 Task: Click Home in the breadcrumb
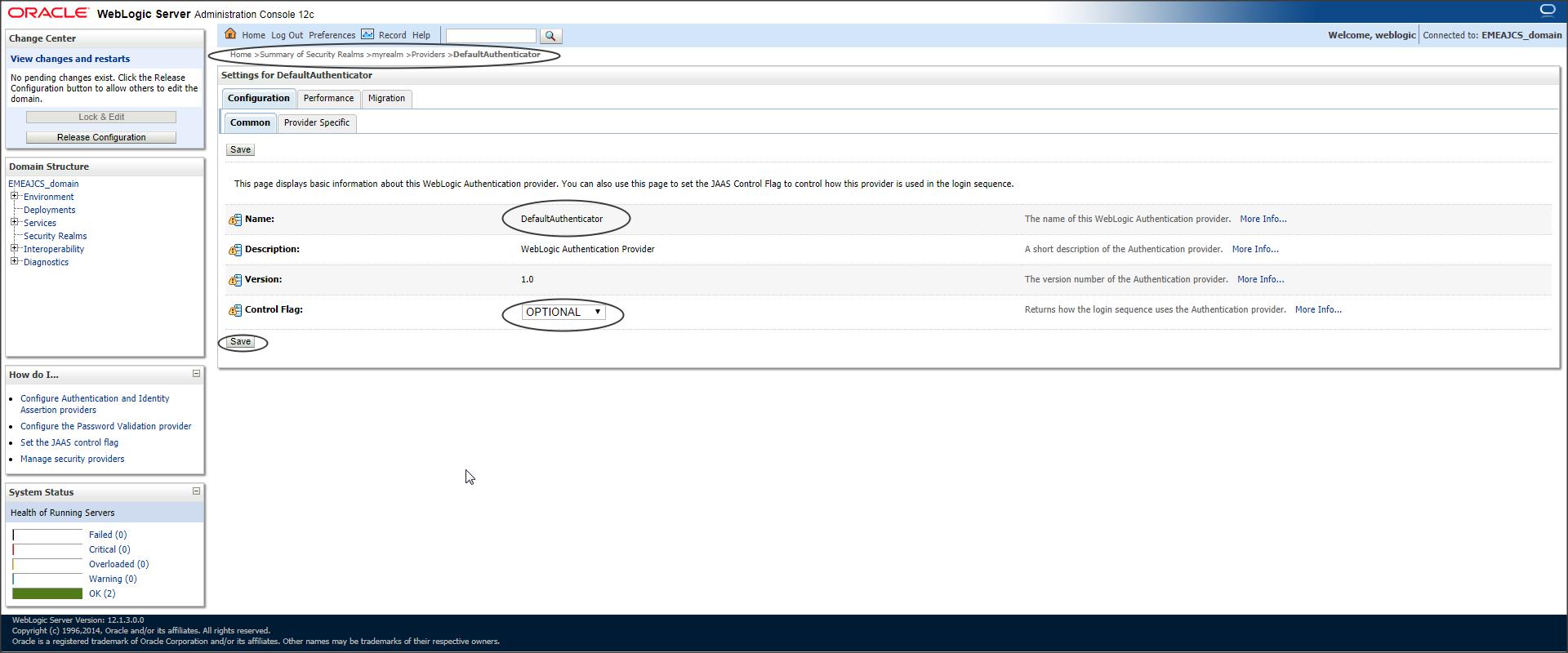pyautogui.click(x=241, y=55)
